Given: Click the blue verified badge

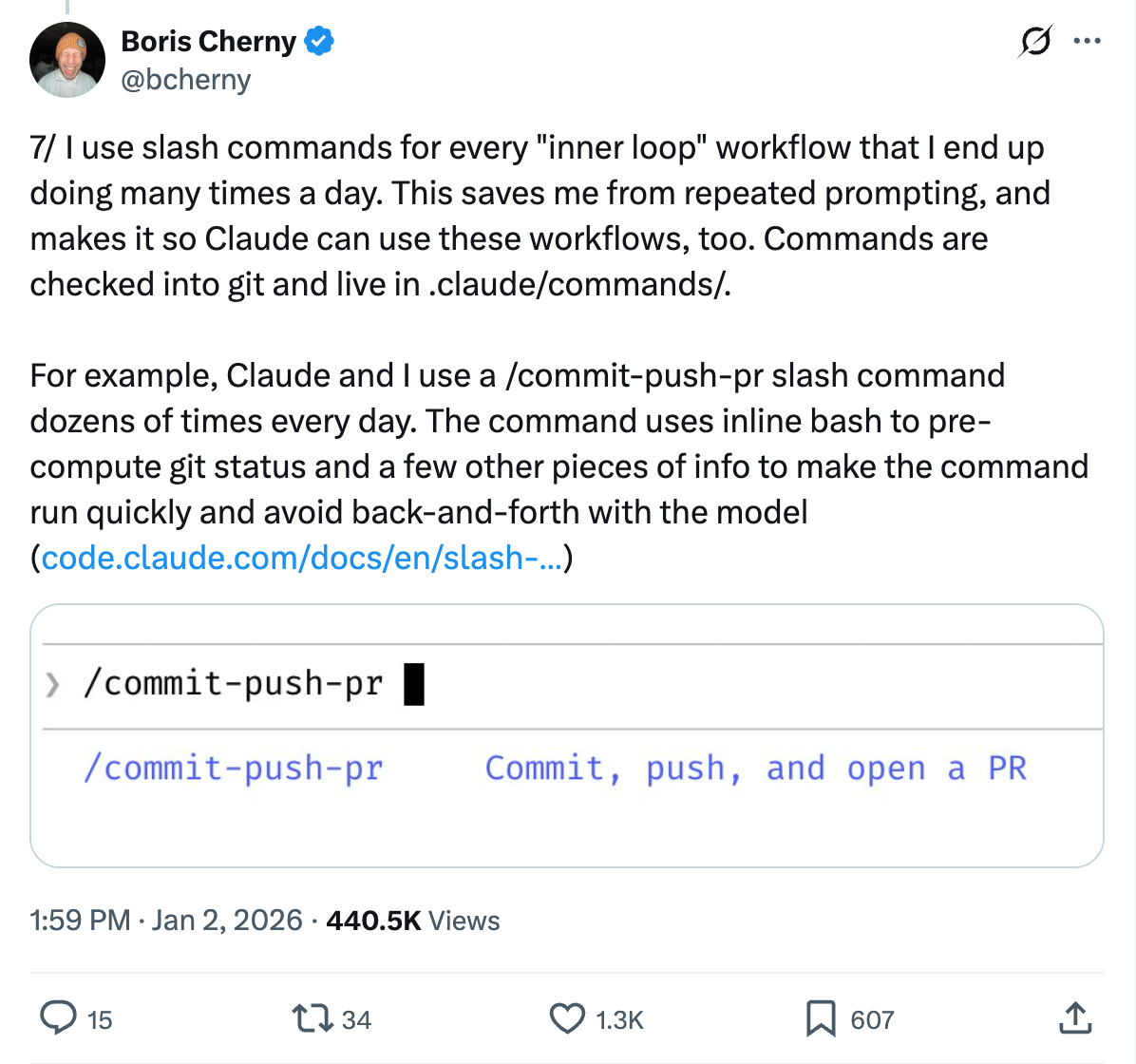Looking at the screenshot, I should pyautogui.click(x=319, y=42).
